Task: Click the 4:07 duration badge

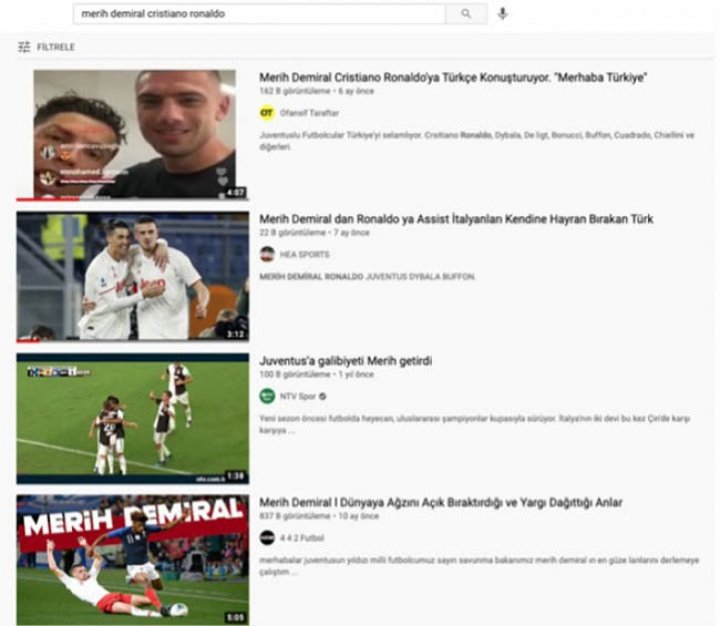Action: 236,192
